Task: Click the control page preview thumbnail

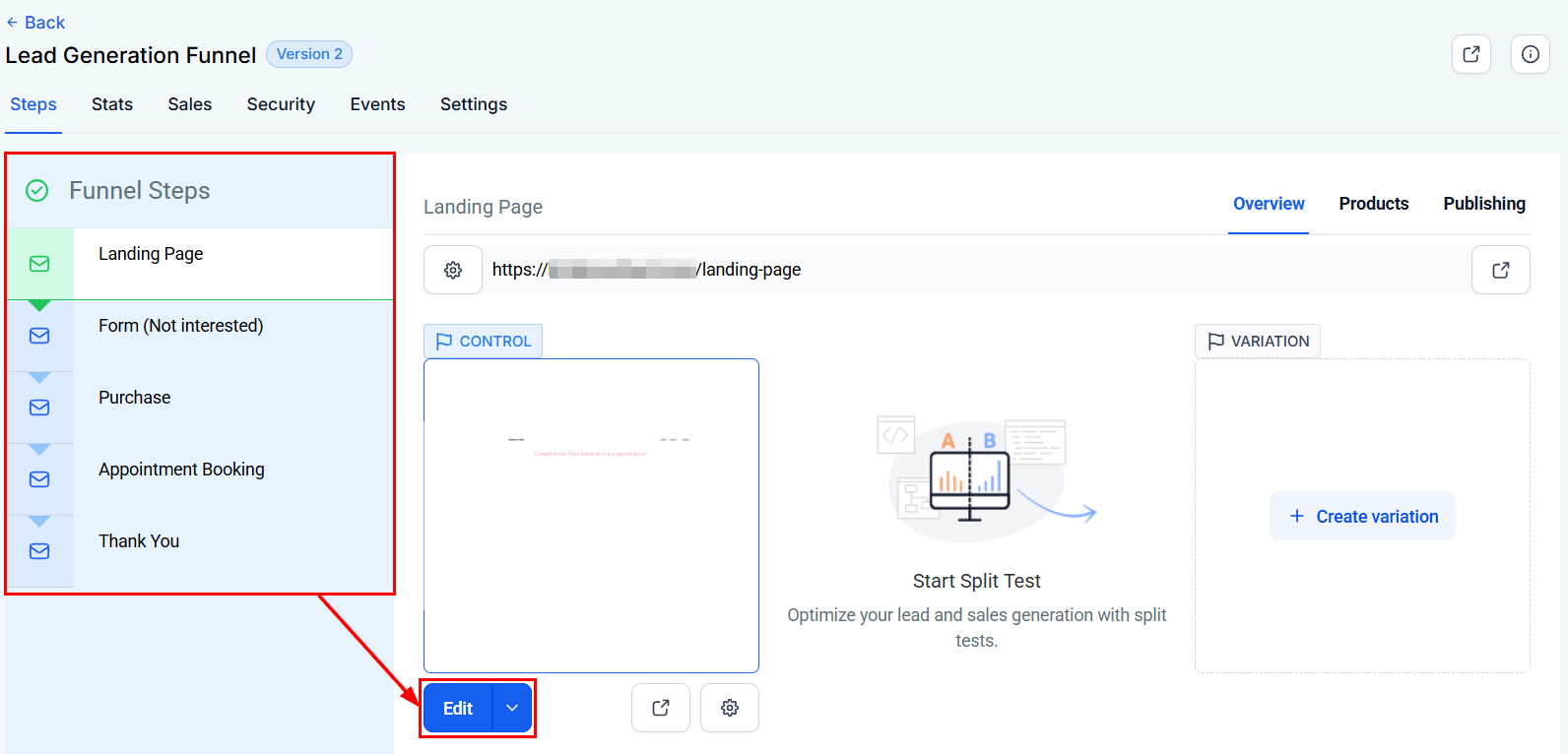Action: [591, 515]
